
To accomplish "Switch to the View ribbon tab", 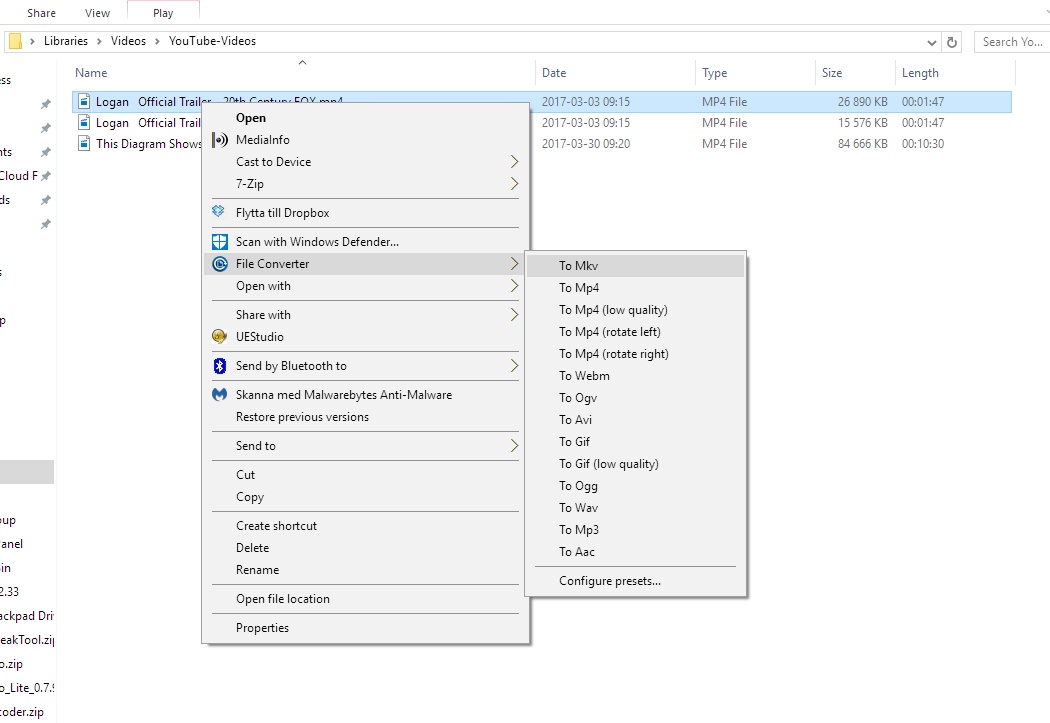I will (x=97, y=13).
